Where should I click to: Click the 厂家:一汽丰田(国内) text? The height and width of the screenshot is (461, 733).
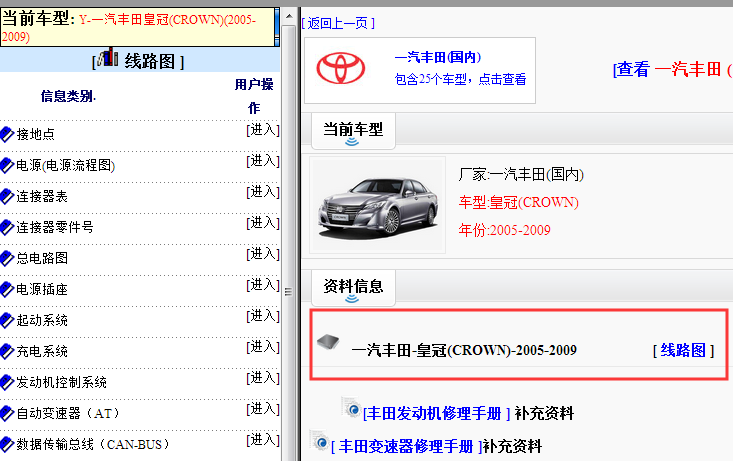521,174
